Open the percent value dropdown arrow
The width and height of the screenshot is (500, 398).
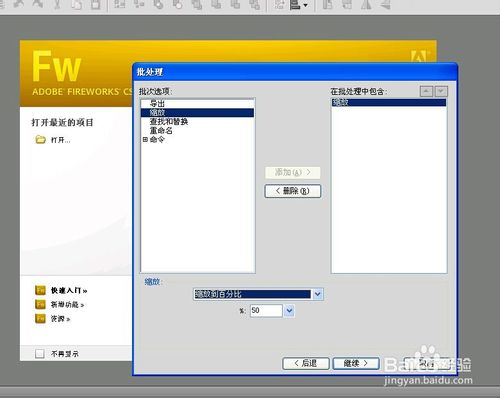click(289, 311)
